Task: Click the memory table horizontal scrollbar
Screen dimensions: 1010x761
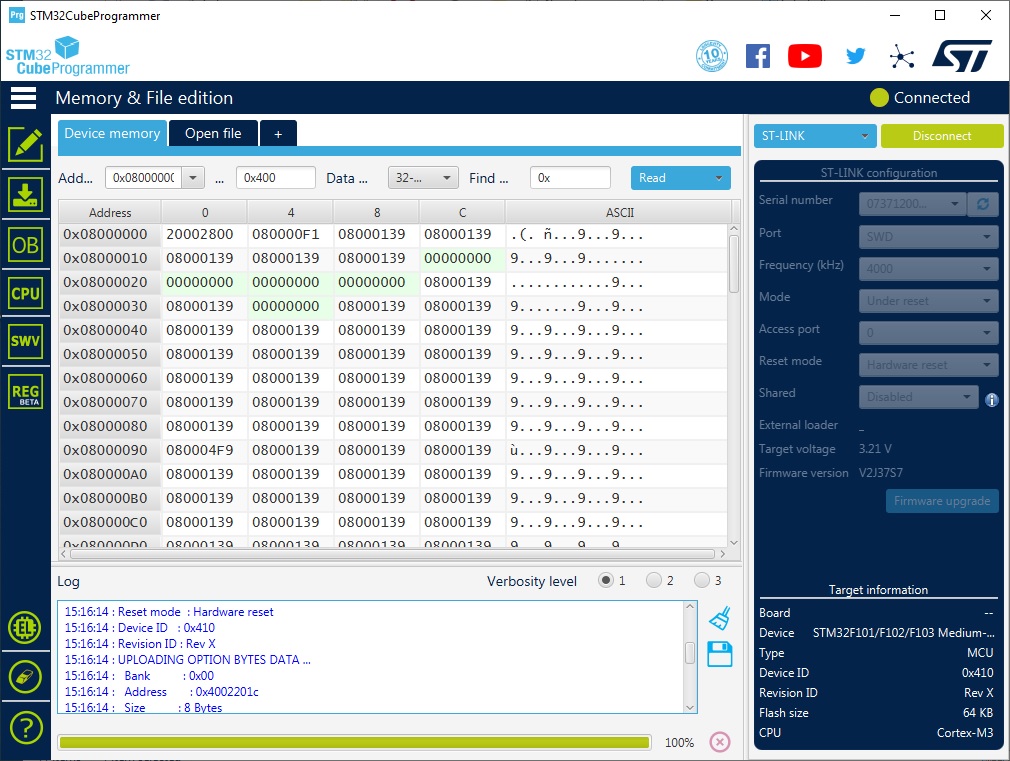Action: click(x=393, y=554)
